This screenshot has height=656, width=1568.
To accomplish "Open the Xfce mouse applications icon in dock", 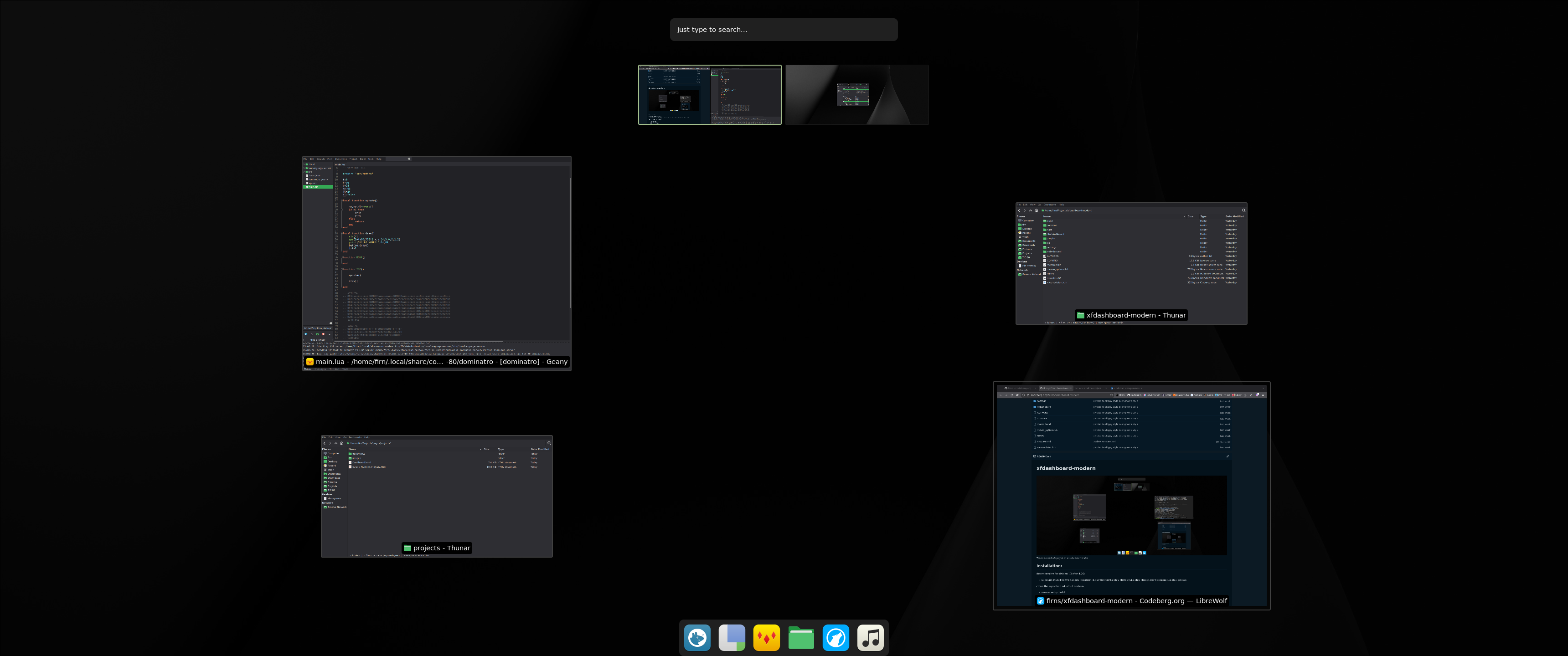I will (x=697, y=638).
